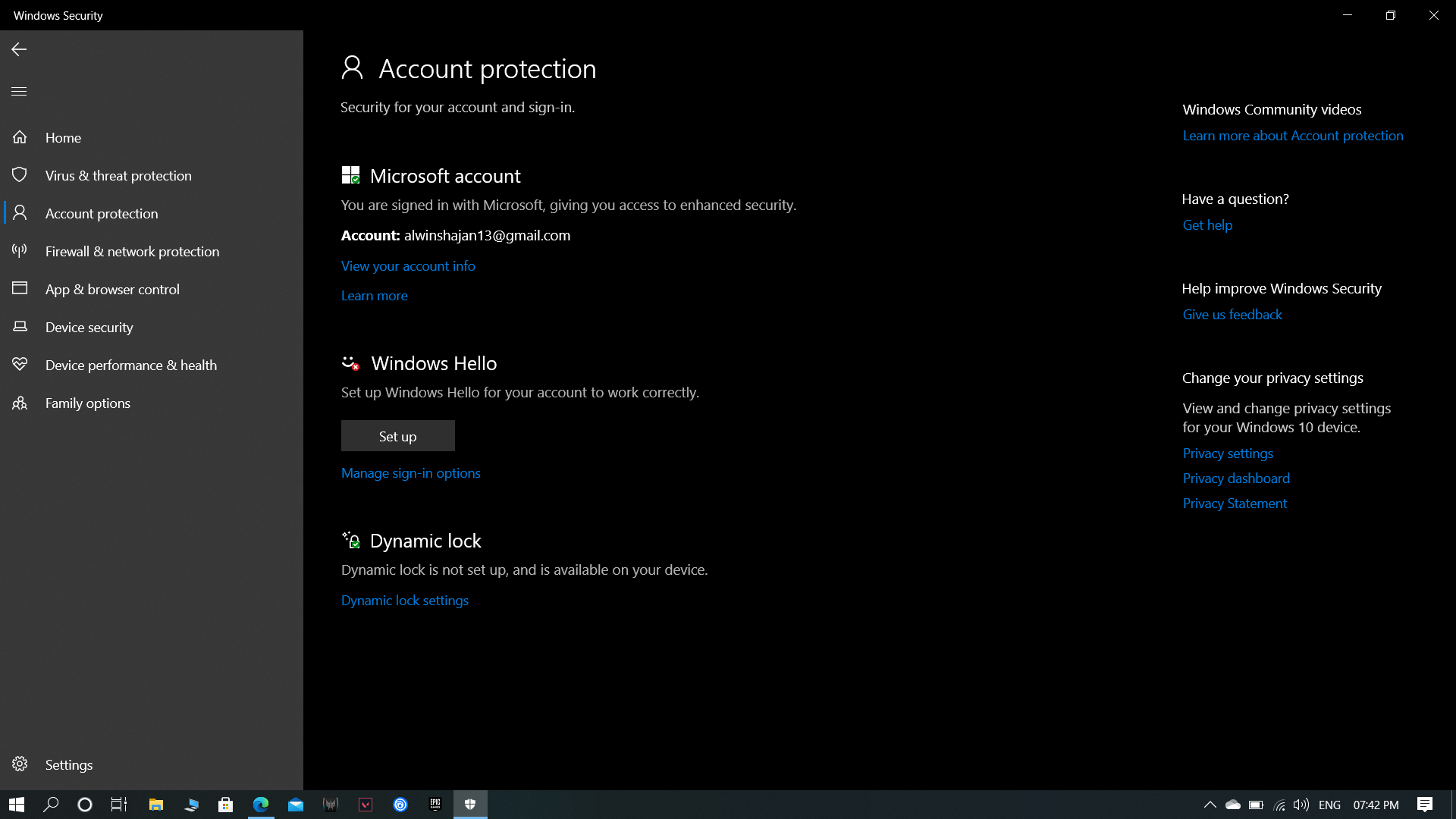1456x819 pixels.
Task: Open Action Center notifications icon
Action: pos(1425,805)
